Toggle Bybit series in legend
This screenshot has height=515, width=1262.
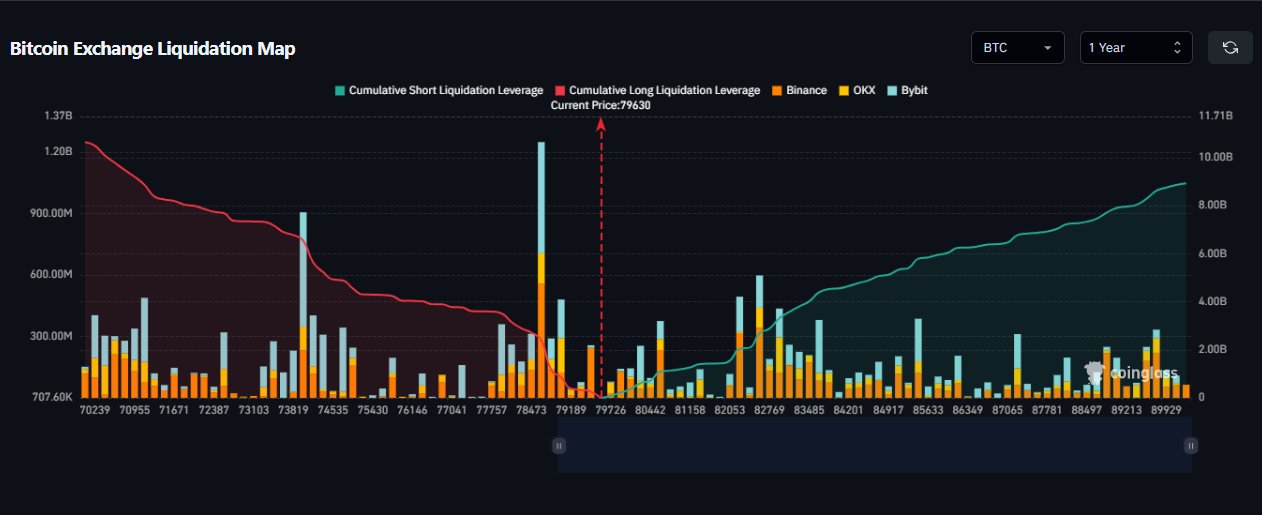(906, 90)
